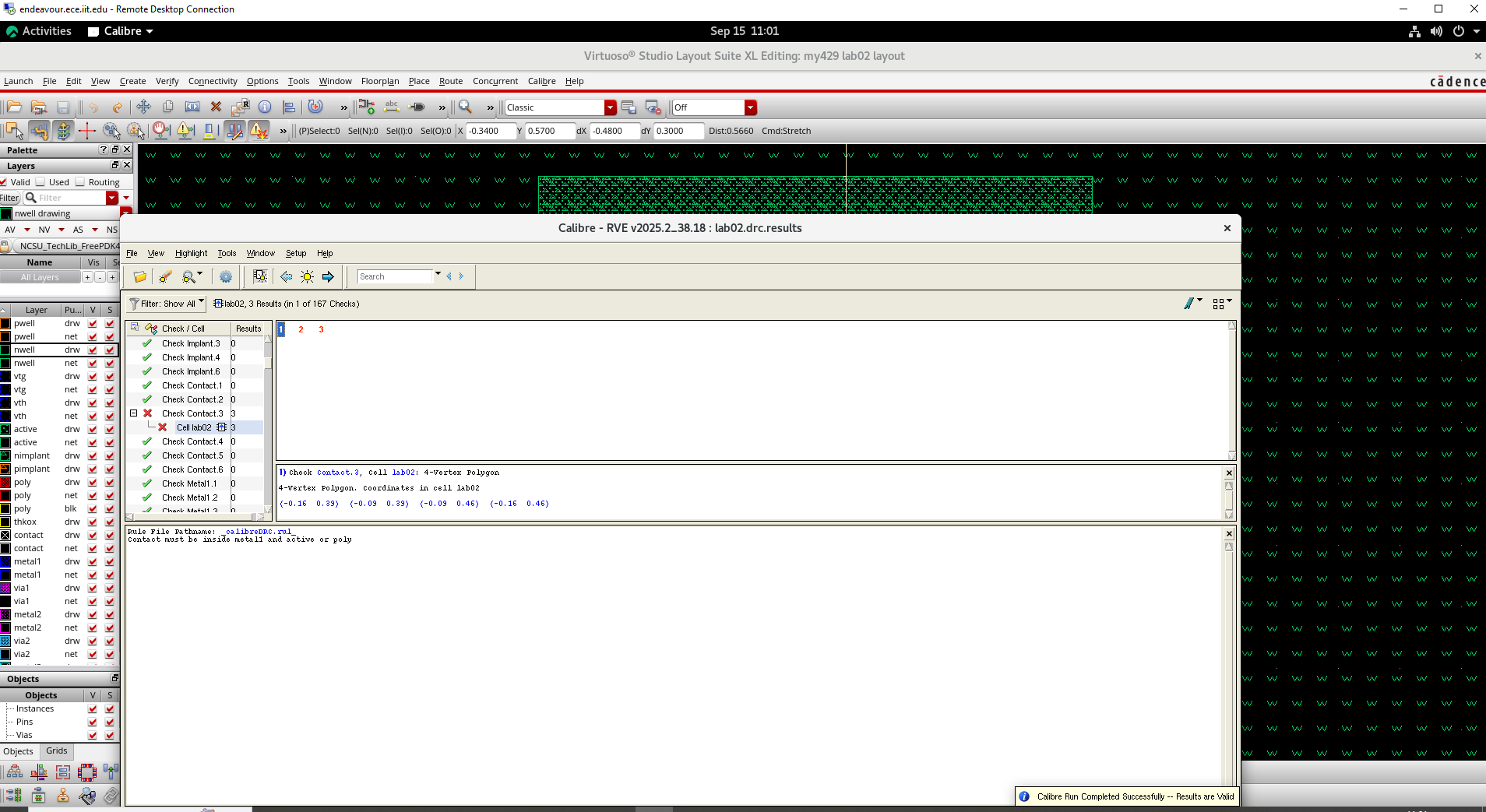Expand the AV dropdown arrow

coord(27,230)
